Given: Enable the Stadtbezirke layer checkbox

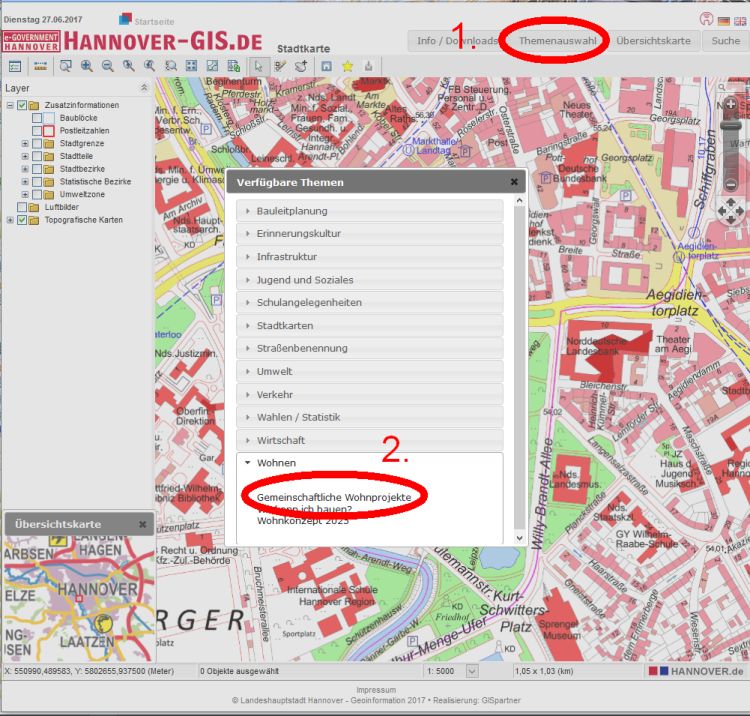Looking at the screenshot, I should tap(37, 169).
